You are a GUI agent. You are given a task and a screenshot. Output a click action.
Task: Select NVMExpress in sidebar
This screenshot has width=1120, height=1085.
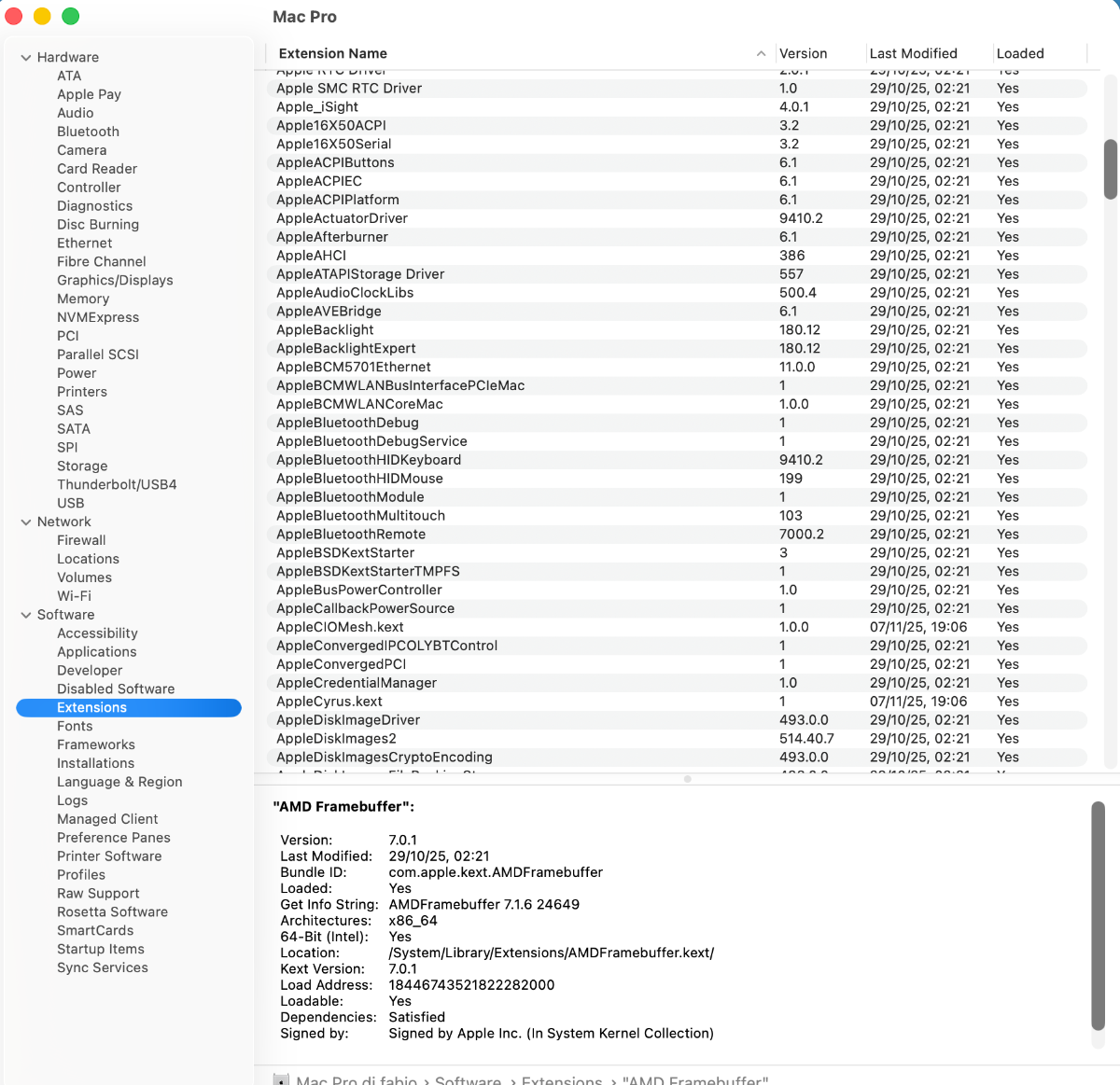pos(98,317)
